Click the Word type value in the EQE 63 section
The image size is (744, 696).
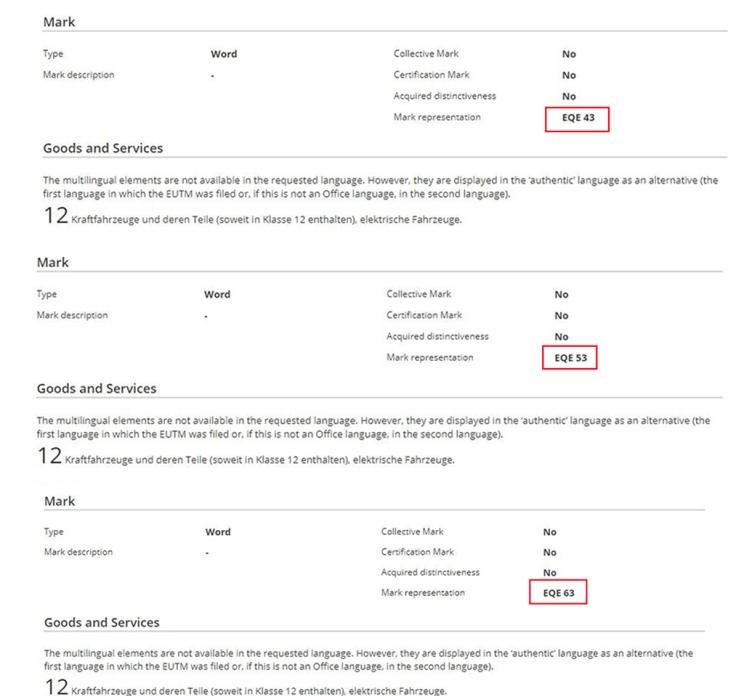pos(217,532)
